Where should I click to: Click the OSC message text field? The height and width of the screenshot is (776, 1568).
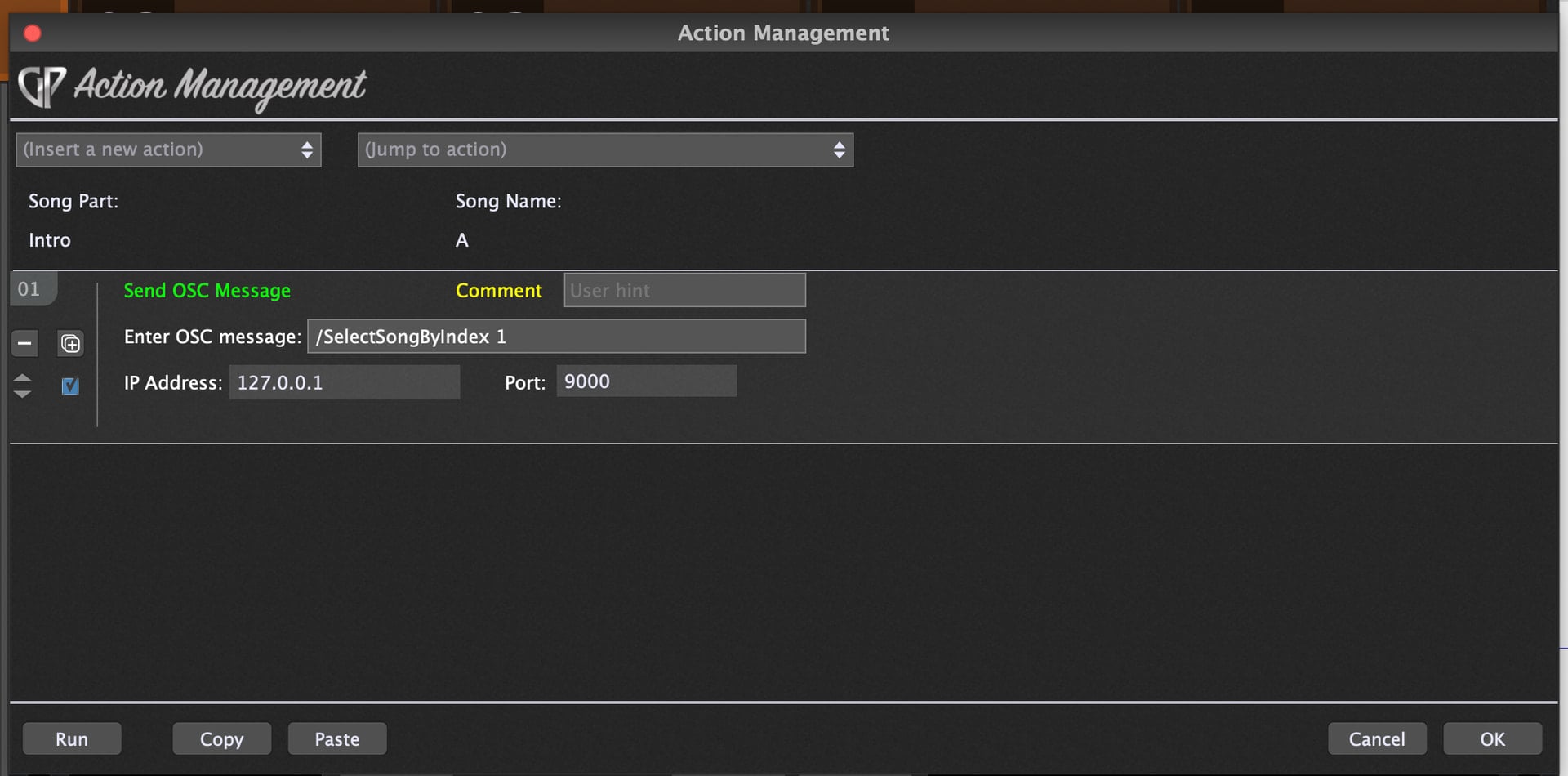click(556, 337)
